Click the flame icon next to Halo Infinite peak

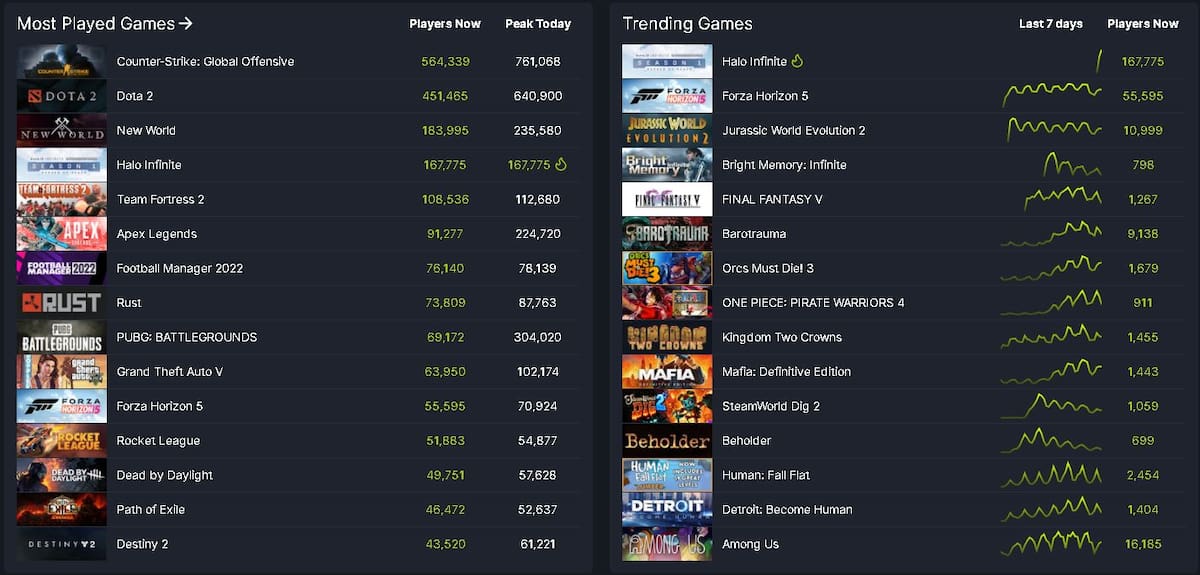(x=561, y=164)
